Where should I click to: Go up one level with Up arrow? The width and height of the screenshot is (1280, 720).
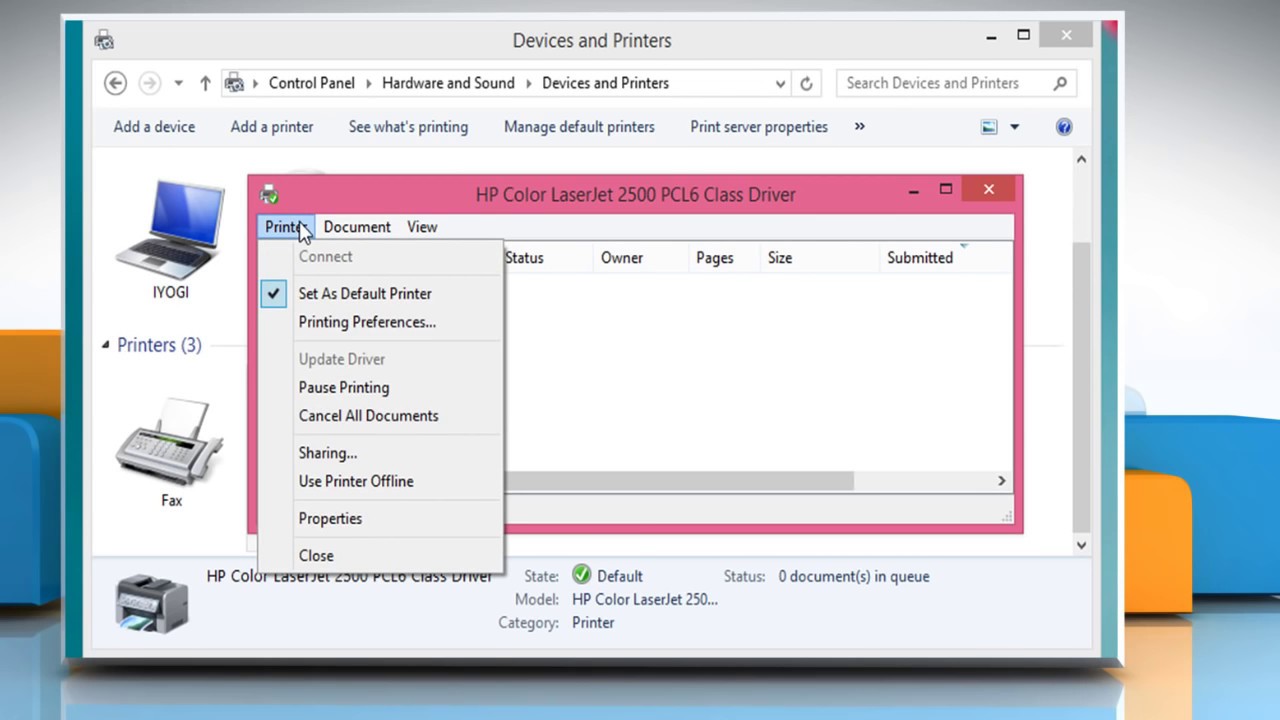(205, 83)
